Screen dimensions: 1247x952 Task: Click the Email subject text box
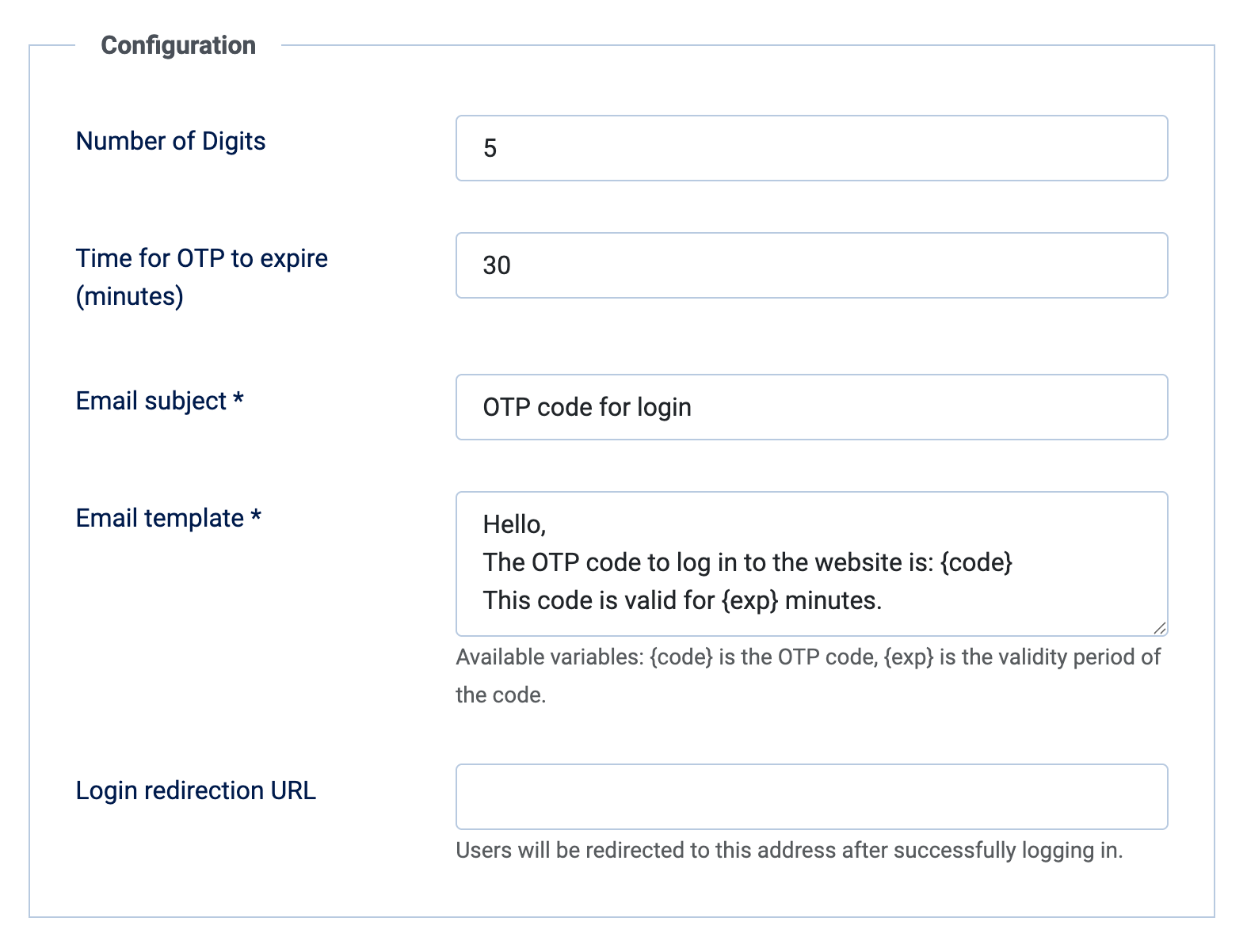tap(811, 407)
